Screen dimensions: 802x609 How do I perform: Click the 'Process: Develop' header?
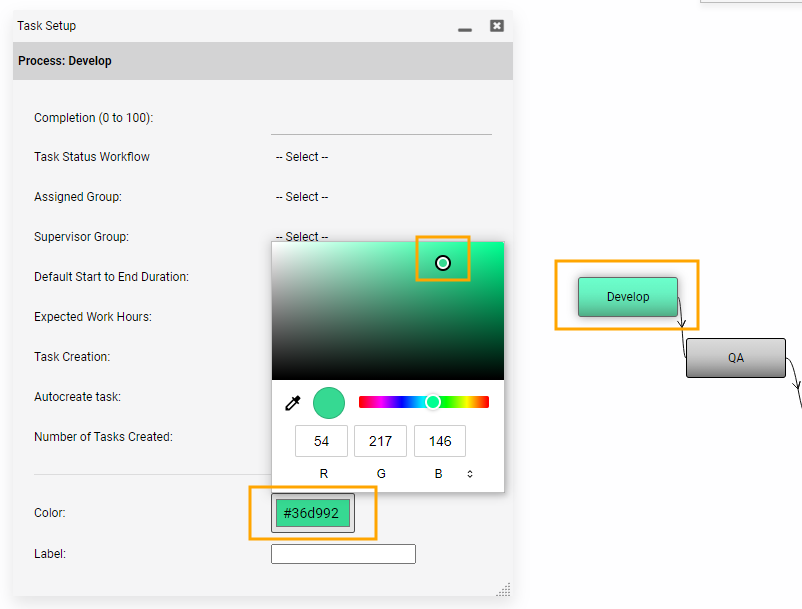coord(263,61)
